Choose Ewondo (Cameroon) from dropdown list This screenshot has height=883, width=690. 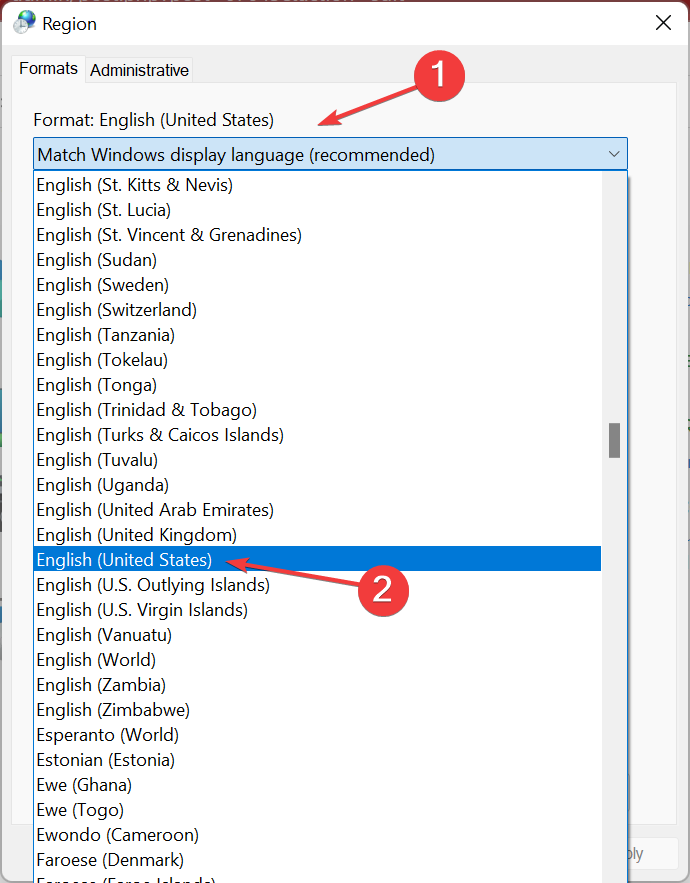(117, 835)
